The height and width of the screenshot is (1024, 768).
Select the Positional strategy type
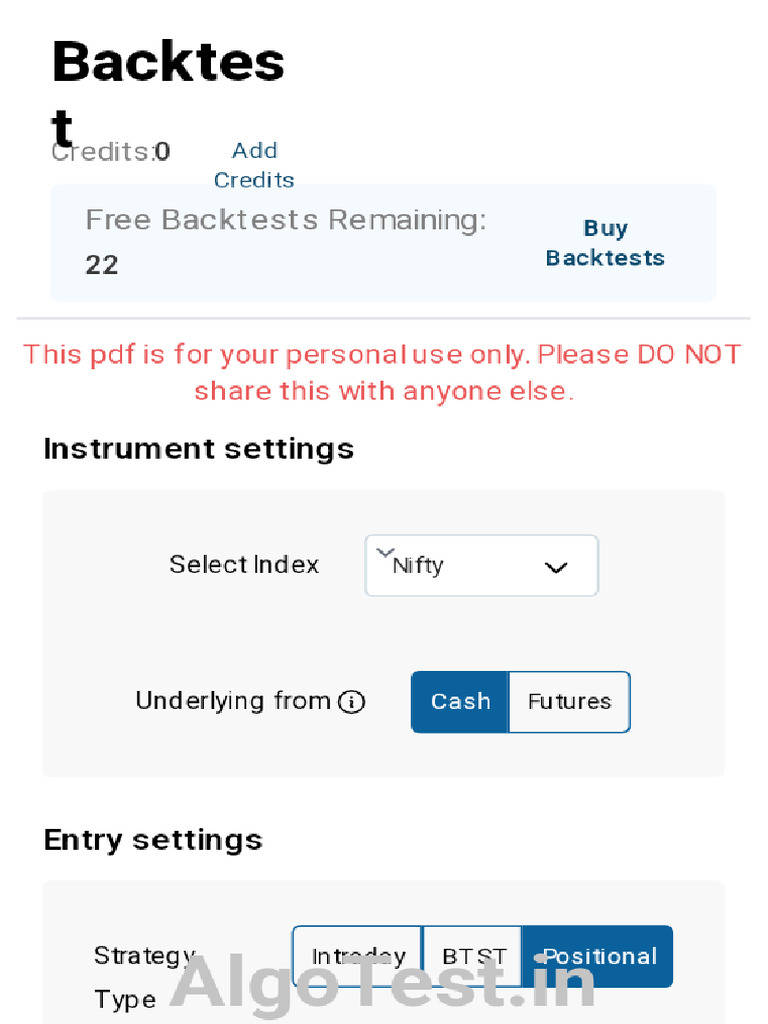(598, 956)
